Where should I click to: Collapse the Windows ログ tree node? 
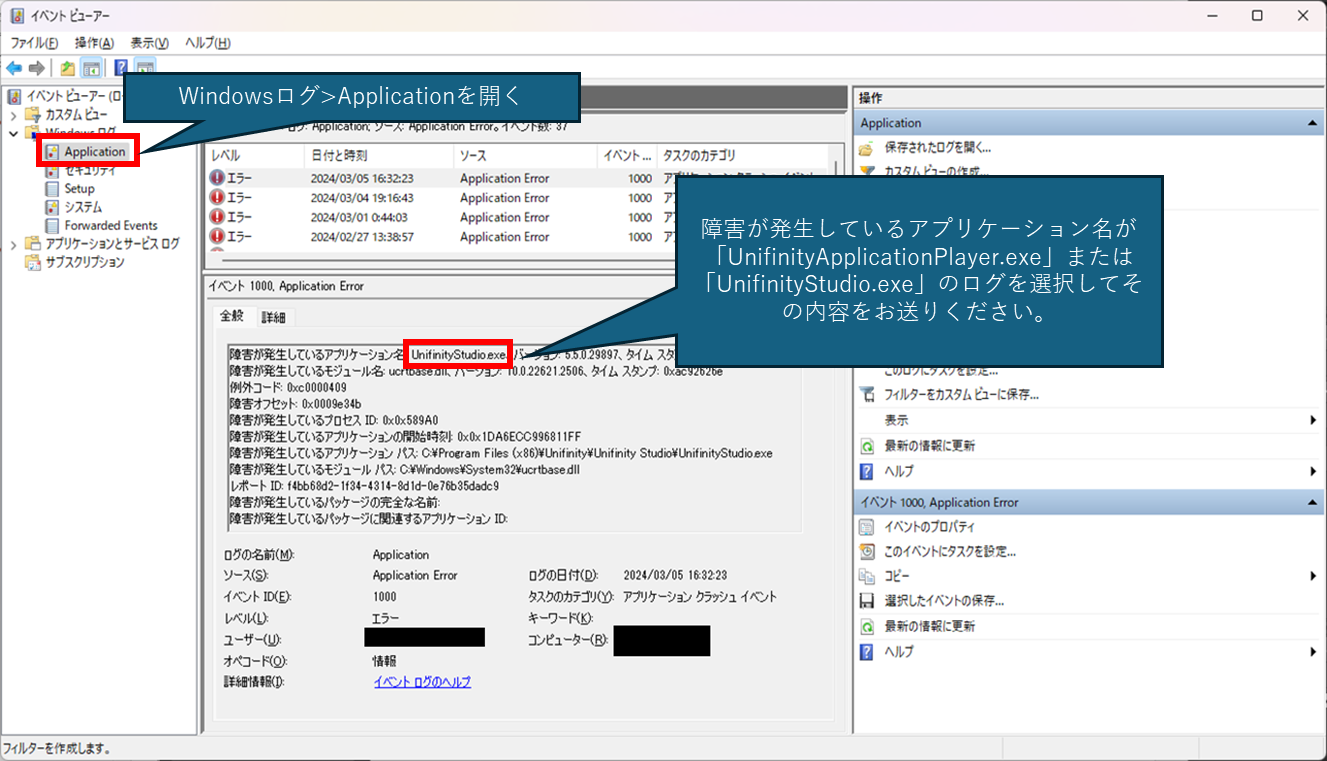click(x=13, y=133)
